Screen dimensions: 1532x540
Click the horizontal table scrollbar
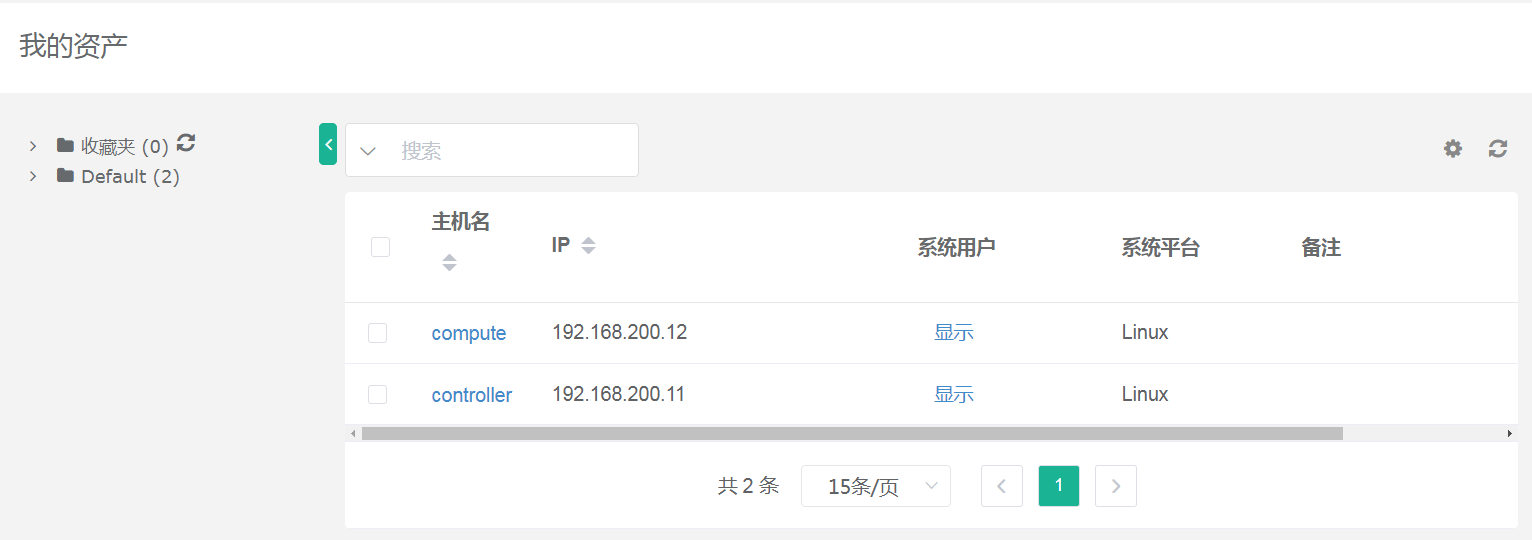[x=852, y=433]
